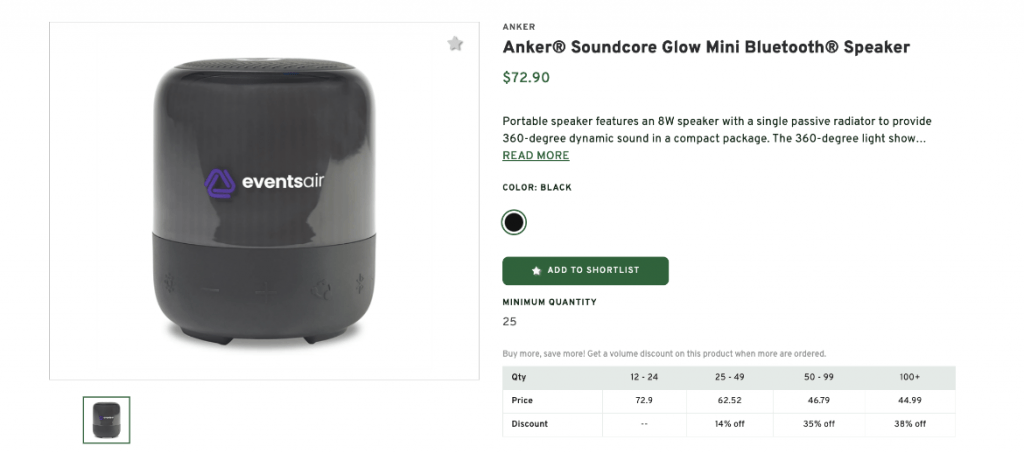
Task: Select the 12 - 24 quantity column header
Action: pyautogui.click(x=644, y=378)
